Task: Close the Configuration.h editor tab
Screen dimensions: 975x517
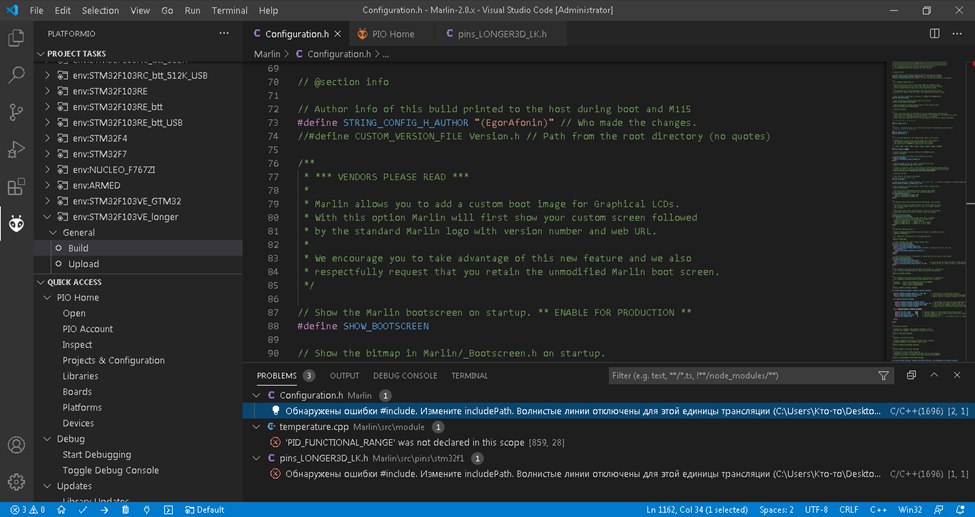Action: (x=338, y=34)
